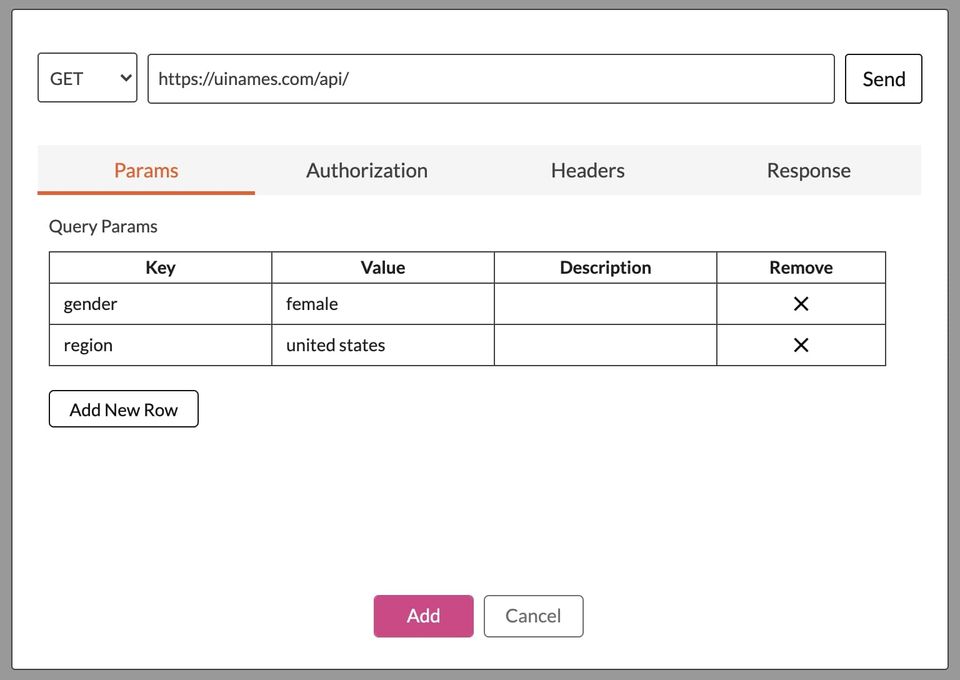Image resolution: width=960 pixels, height=680 pixels.
Task: Send the API request
Action: [x=883, y=79]
